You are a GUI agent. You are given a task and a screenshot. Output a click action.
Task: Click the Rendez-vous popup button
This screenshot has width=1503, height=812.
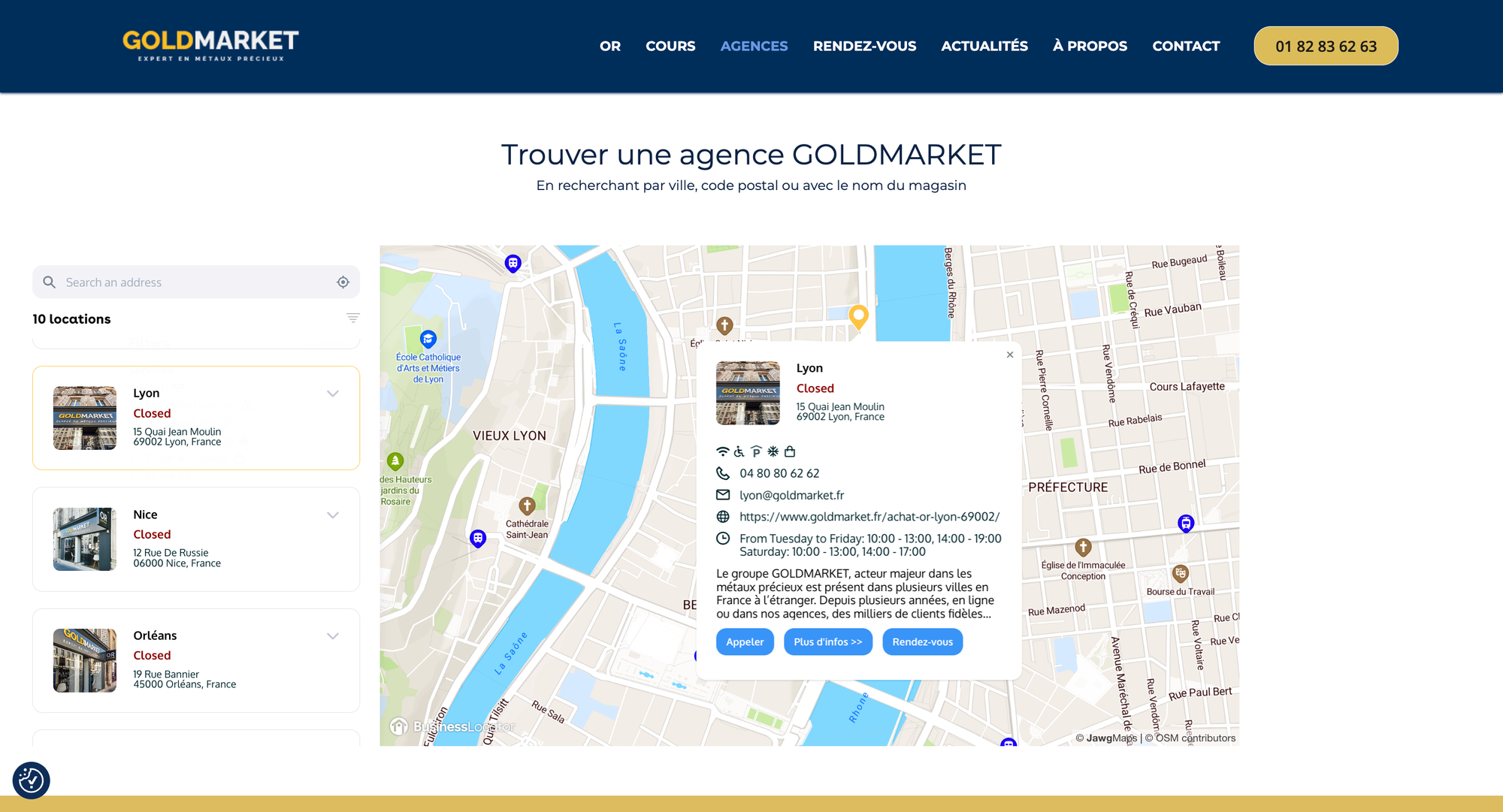tap(922, 642)
